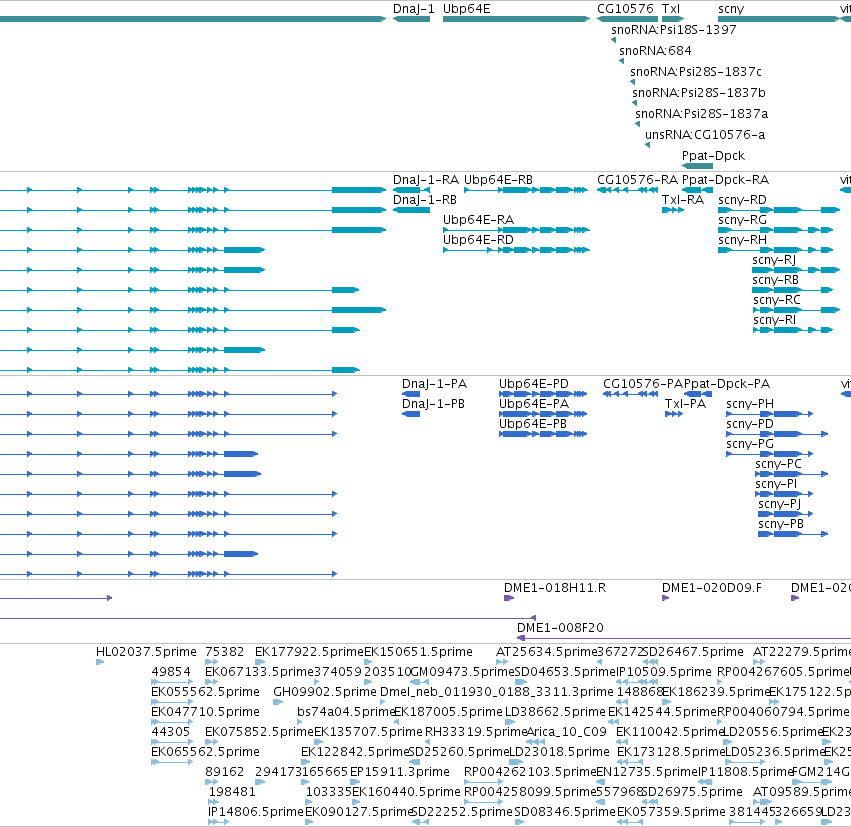Select the Ubp64E-RD transcript label
The height and width of the screenshot is (827, 851).
coord(478,240)
